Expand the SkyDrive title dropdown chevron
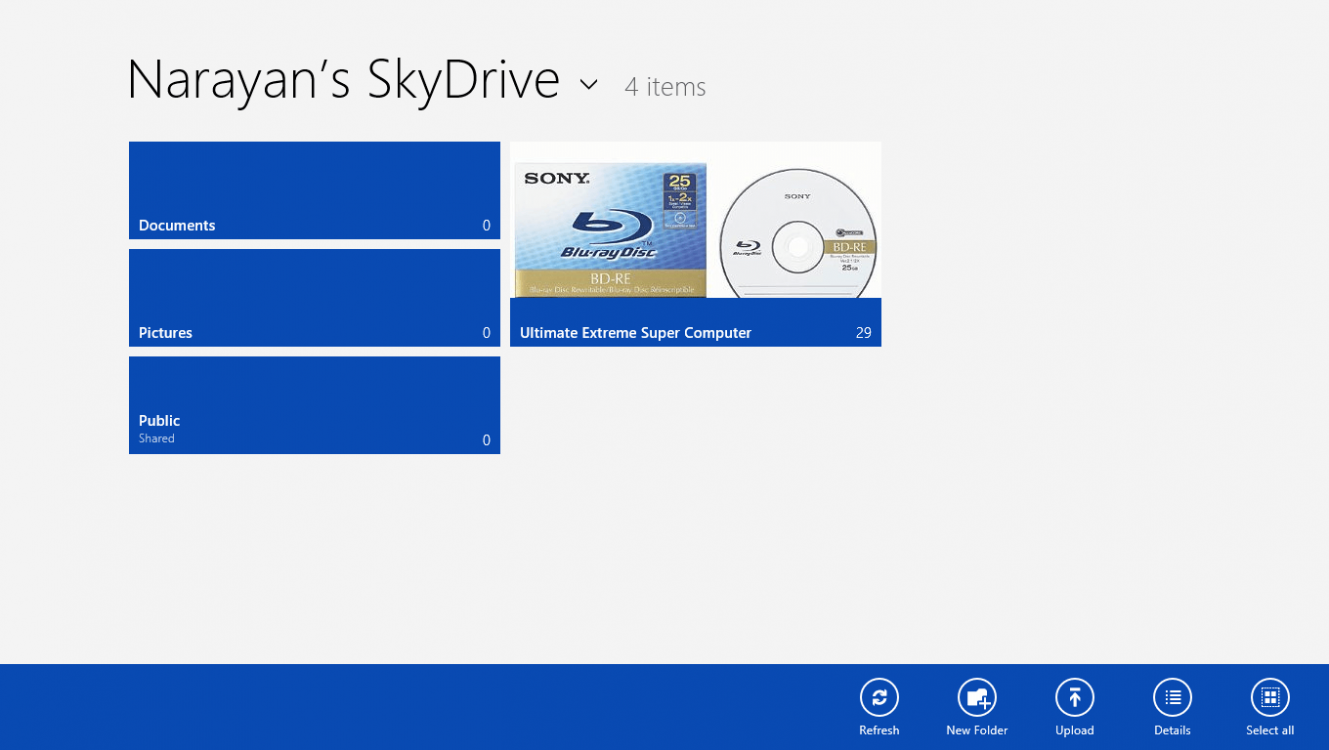 (588, 85)
